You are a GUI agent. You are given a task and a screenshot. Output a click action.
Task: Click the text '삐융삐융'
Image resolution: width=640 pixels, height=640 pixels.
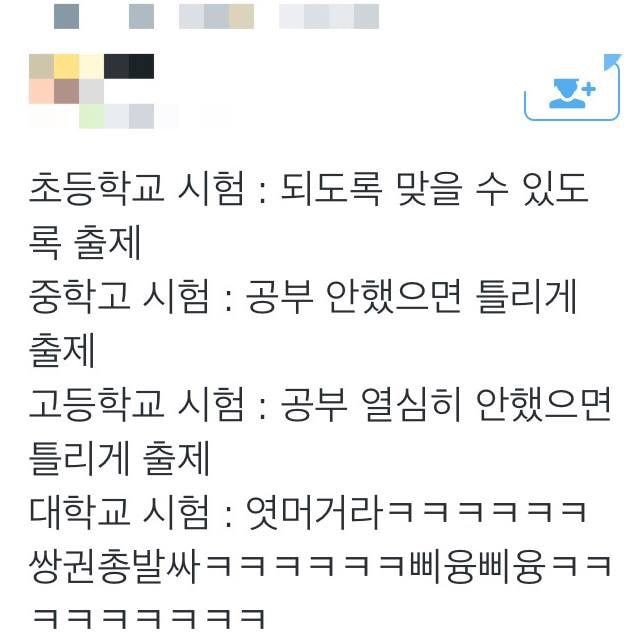coord(478,566)
